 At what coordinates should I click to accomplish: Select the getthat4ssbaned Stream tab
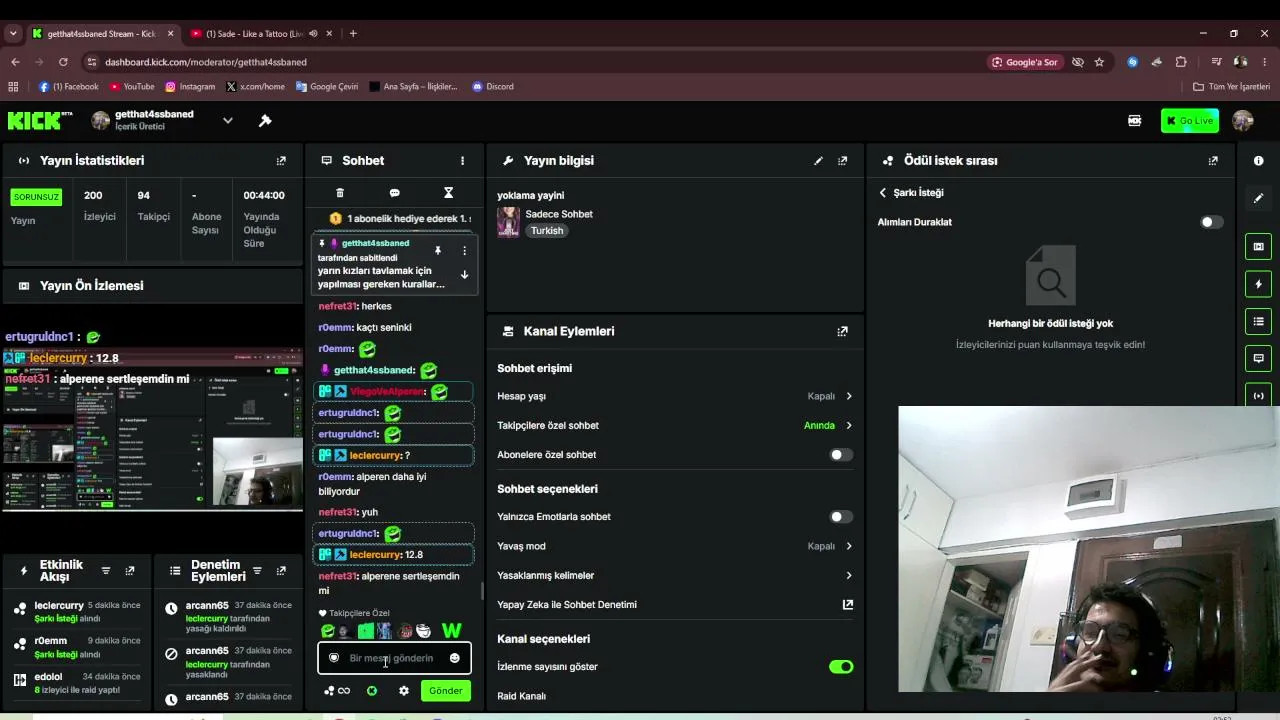pyautogui.click(x=103, y=33)
